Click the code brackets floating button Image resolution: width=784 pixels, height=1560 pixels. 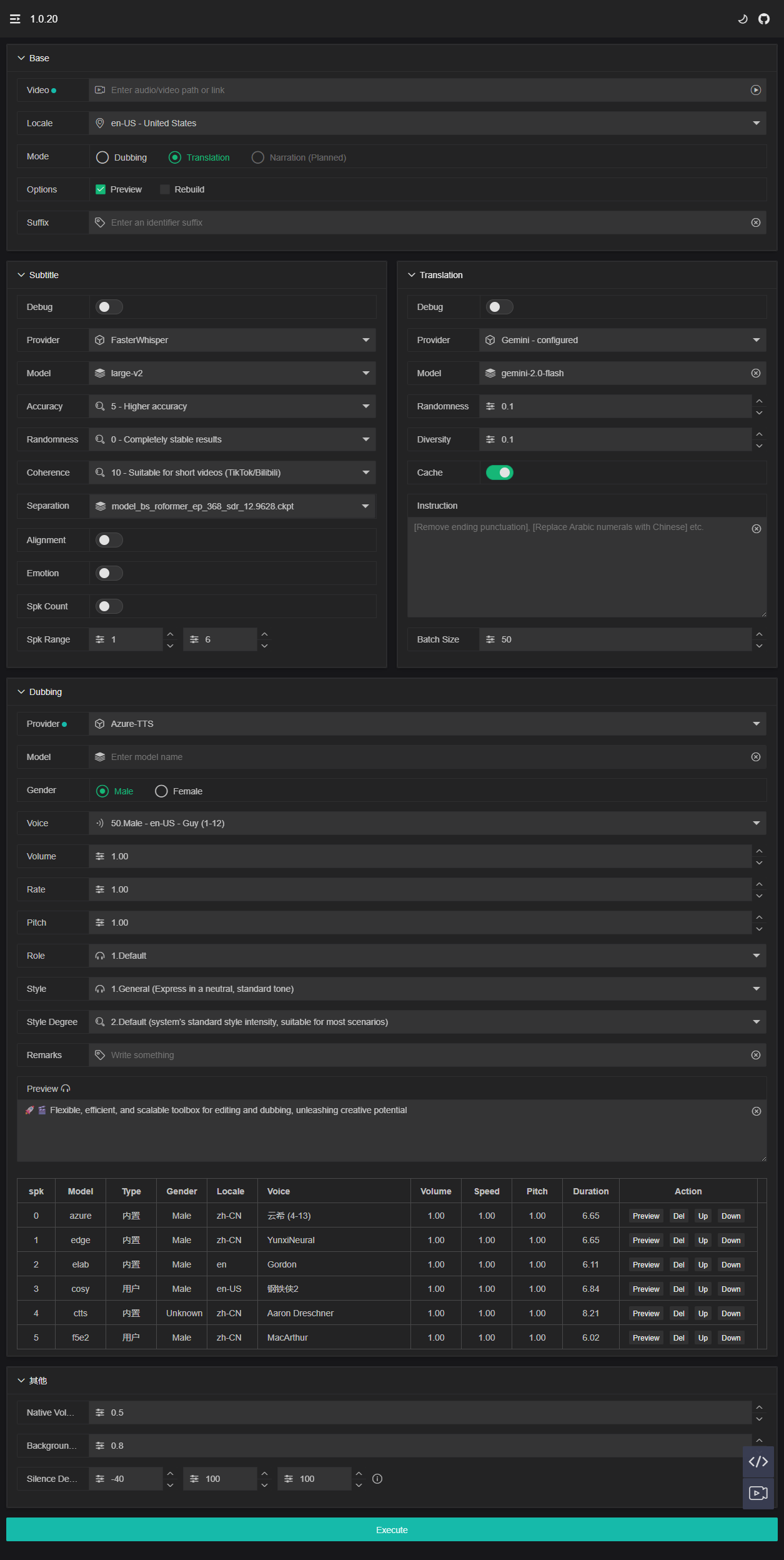click(x=758, y=1461)
